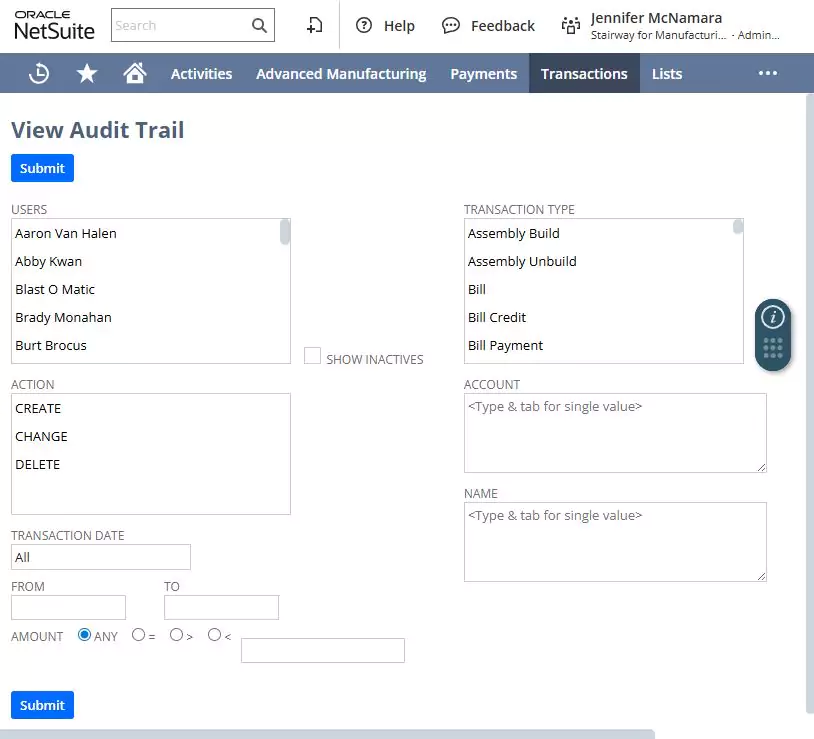Toggle the Show Inactives checkbox

[x=312, y=356]
